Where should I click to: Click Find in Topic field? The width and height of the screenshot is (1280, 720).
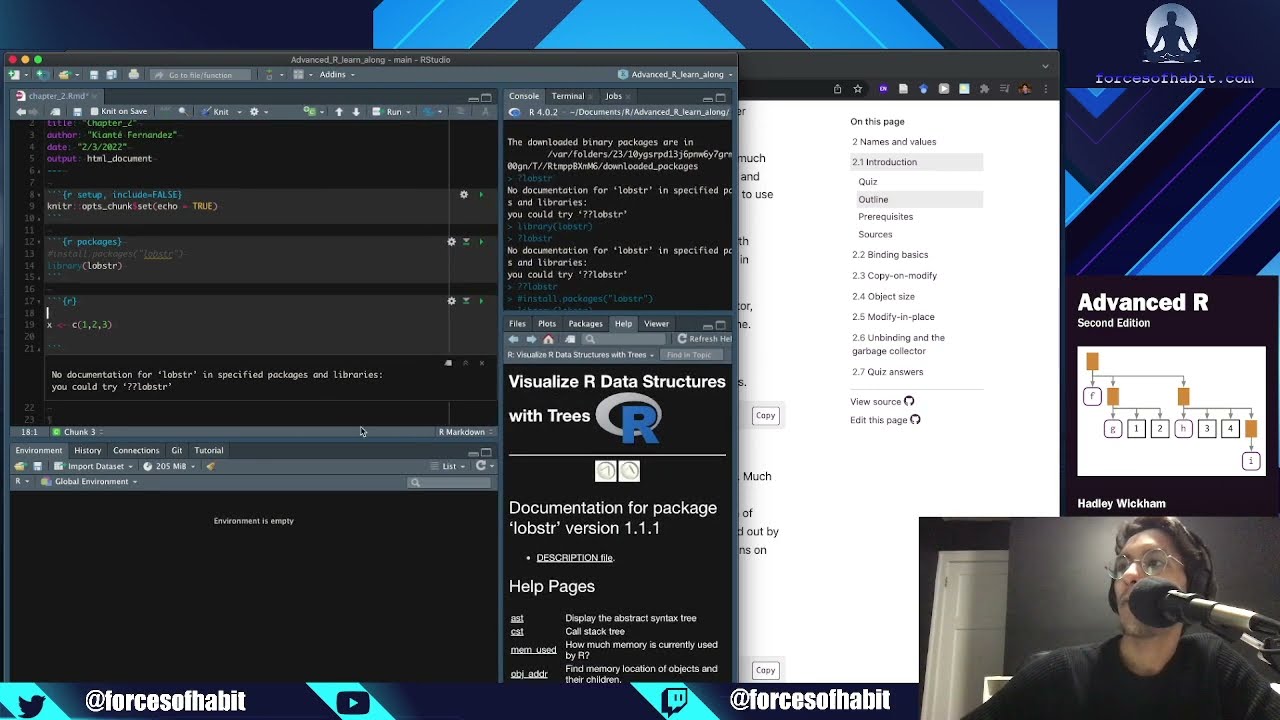tap(689, 355)
